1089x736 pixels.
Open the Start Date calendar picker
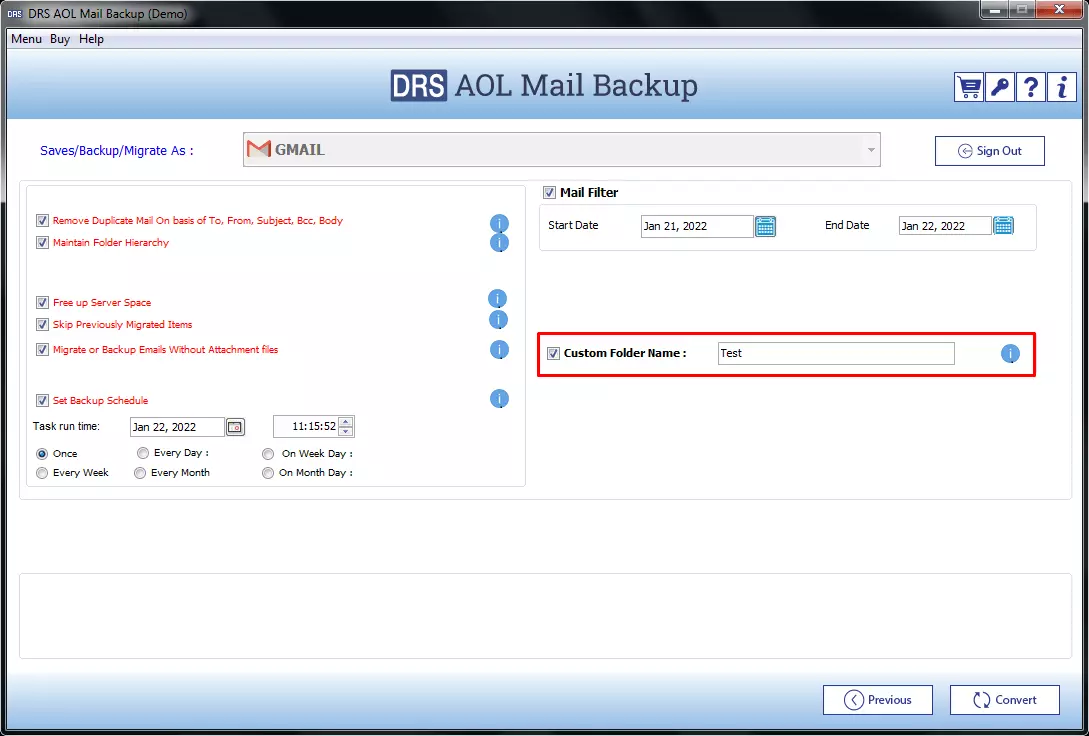pyautogui.click(x=765, y=226)
